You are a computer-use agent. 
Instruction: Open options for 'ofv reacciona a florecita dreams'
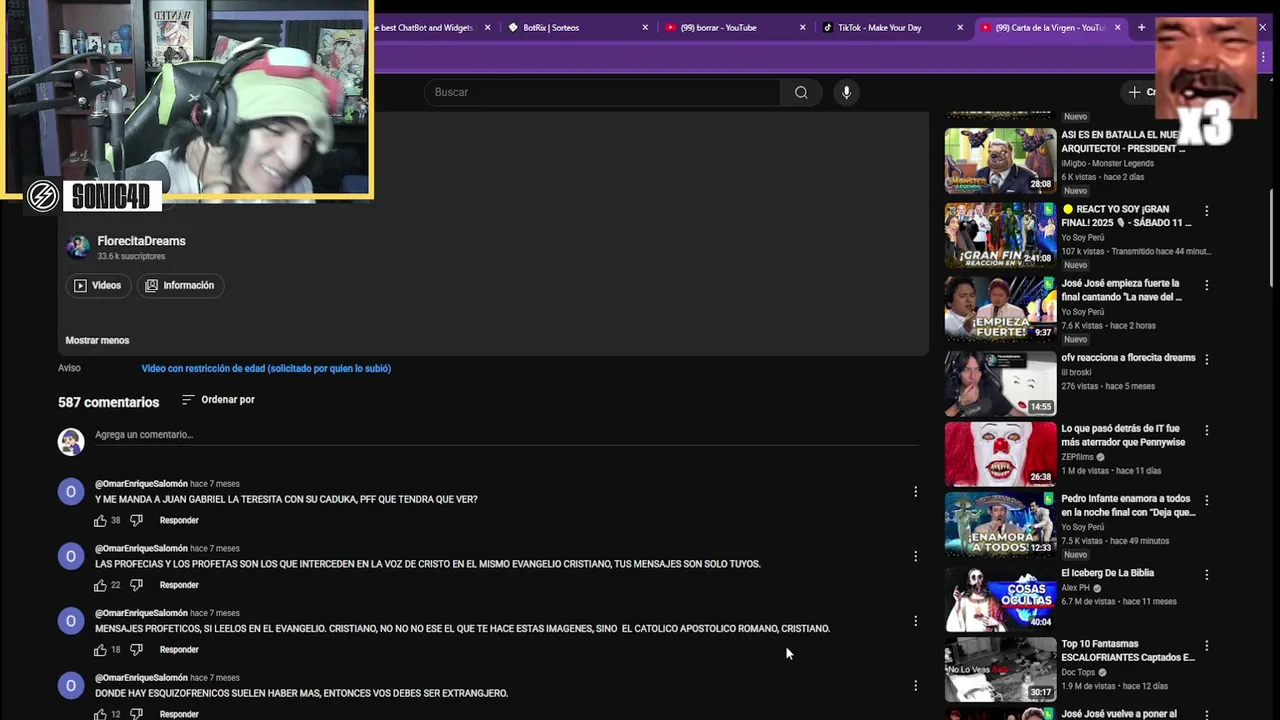pyautogui.click(x=1206, y=359)
